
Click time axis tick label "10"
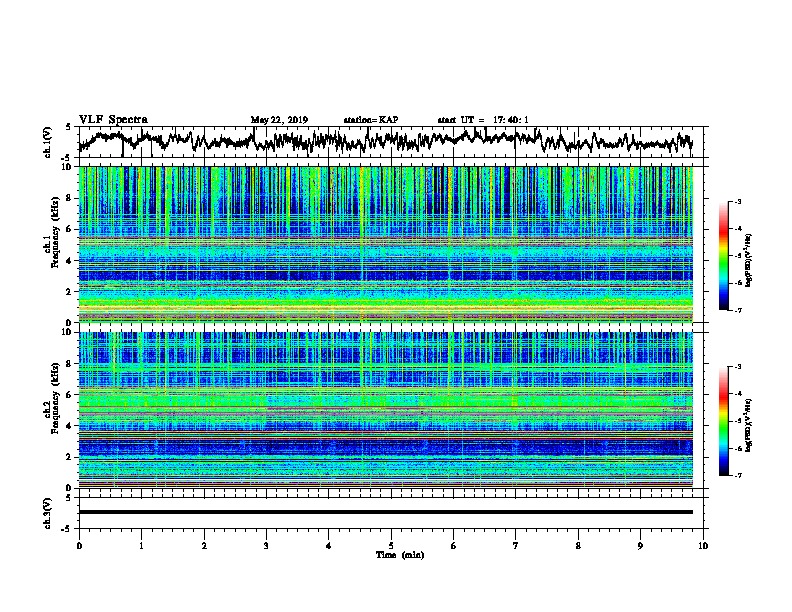coord(703,546)
